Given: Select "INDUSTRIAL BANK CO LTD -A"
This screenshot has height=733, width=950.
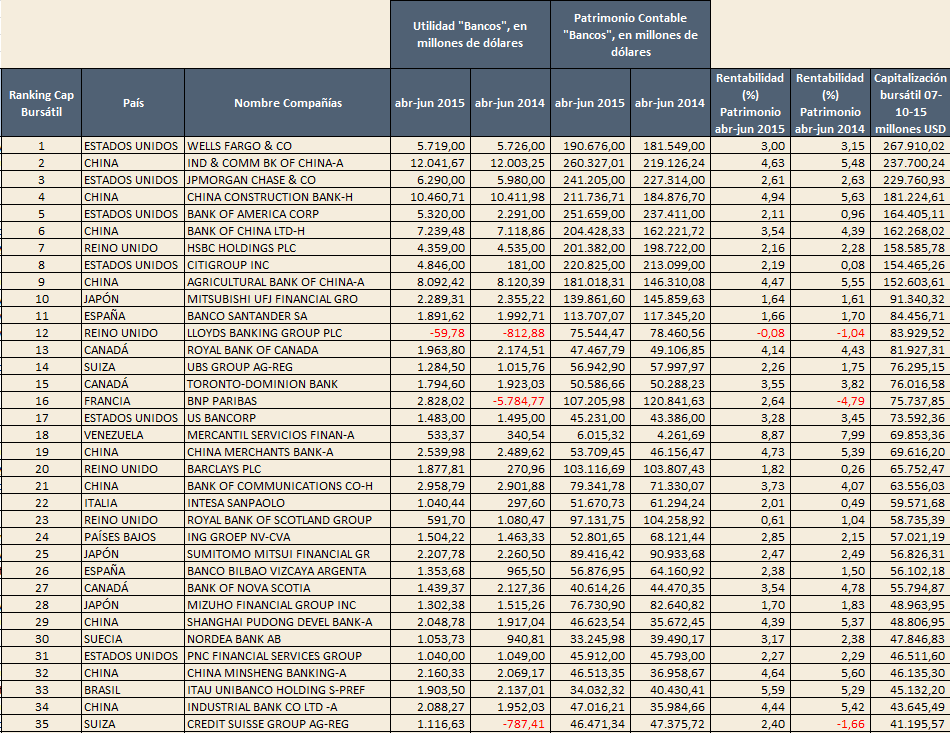Looking at the screenshot, I should coord(288,706).
